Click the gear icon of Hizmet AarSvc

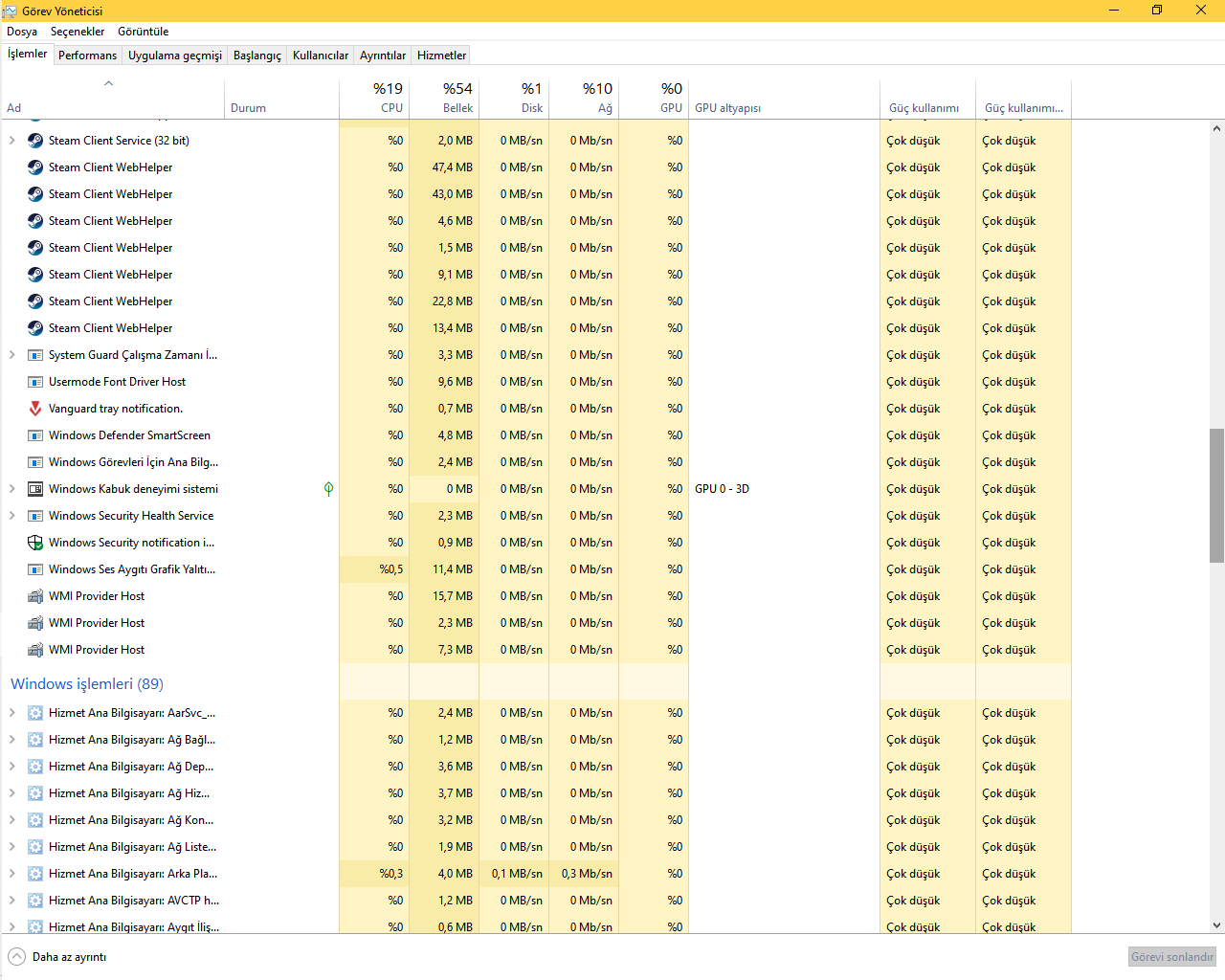(x=35, y=713)
